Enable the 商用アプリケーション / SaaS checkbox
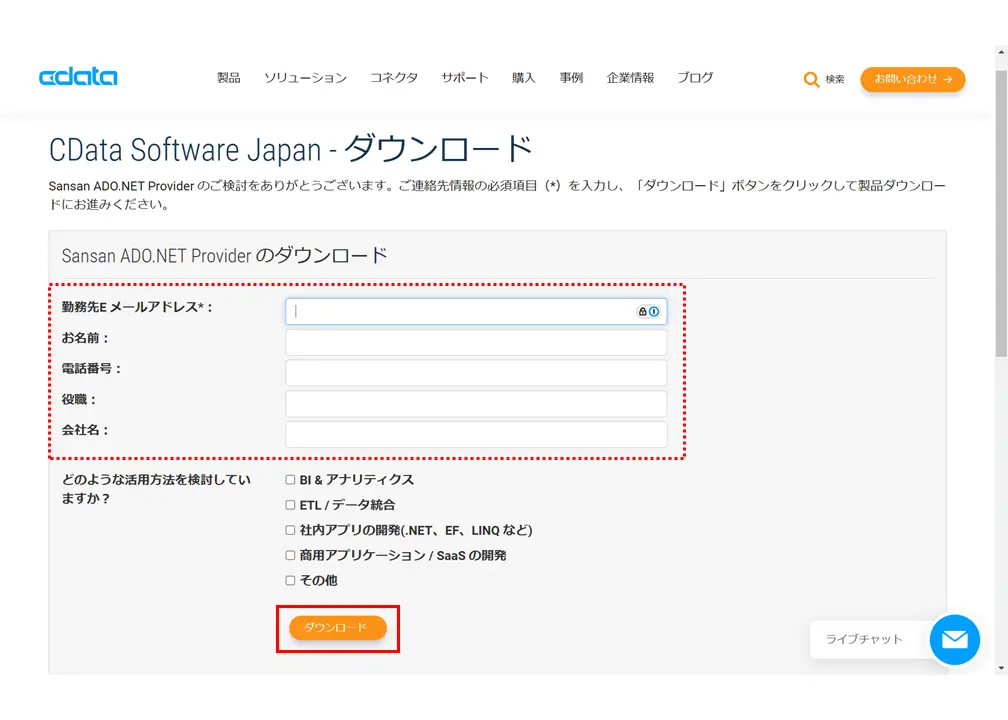This screenshot has width=1008, height=720. pos(291,555)
